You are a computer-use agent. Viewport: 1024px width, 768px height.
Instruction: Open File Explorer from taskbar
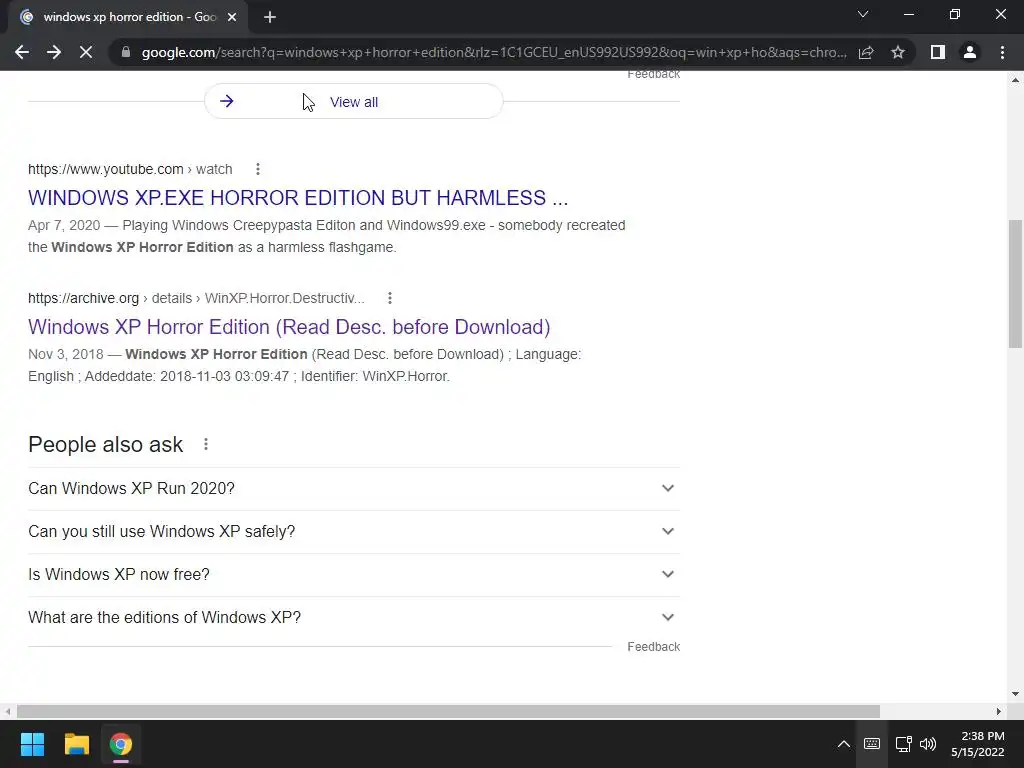76,744
